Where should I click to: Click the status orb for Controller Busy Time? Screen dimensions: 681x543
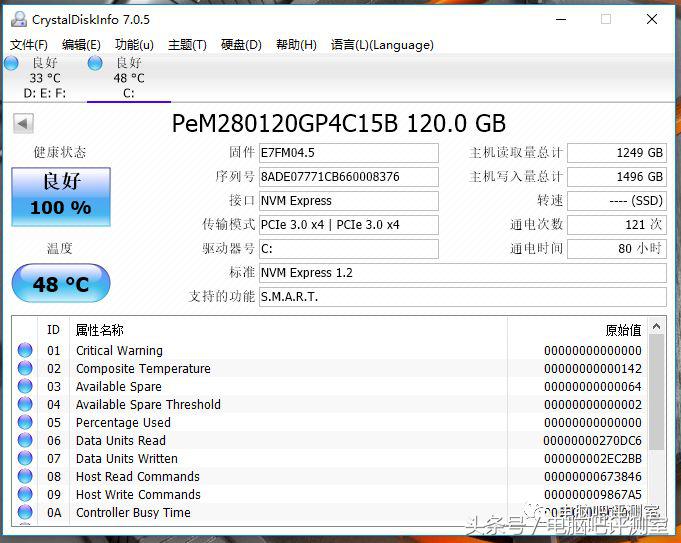click(25, 513)
